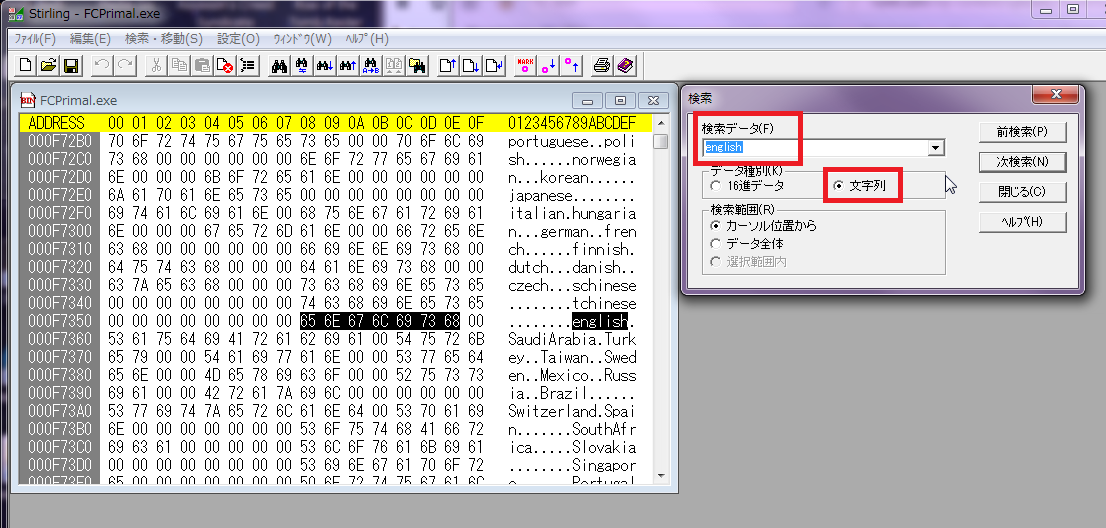Click the folder-with-binoculars search icon
Viewport: 1106px width, 528px height.
[417, 66]
